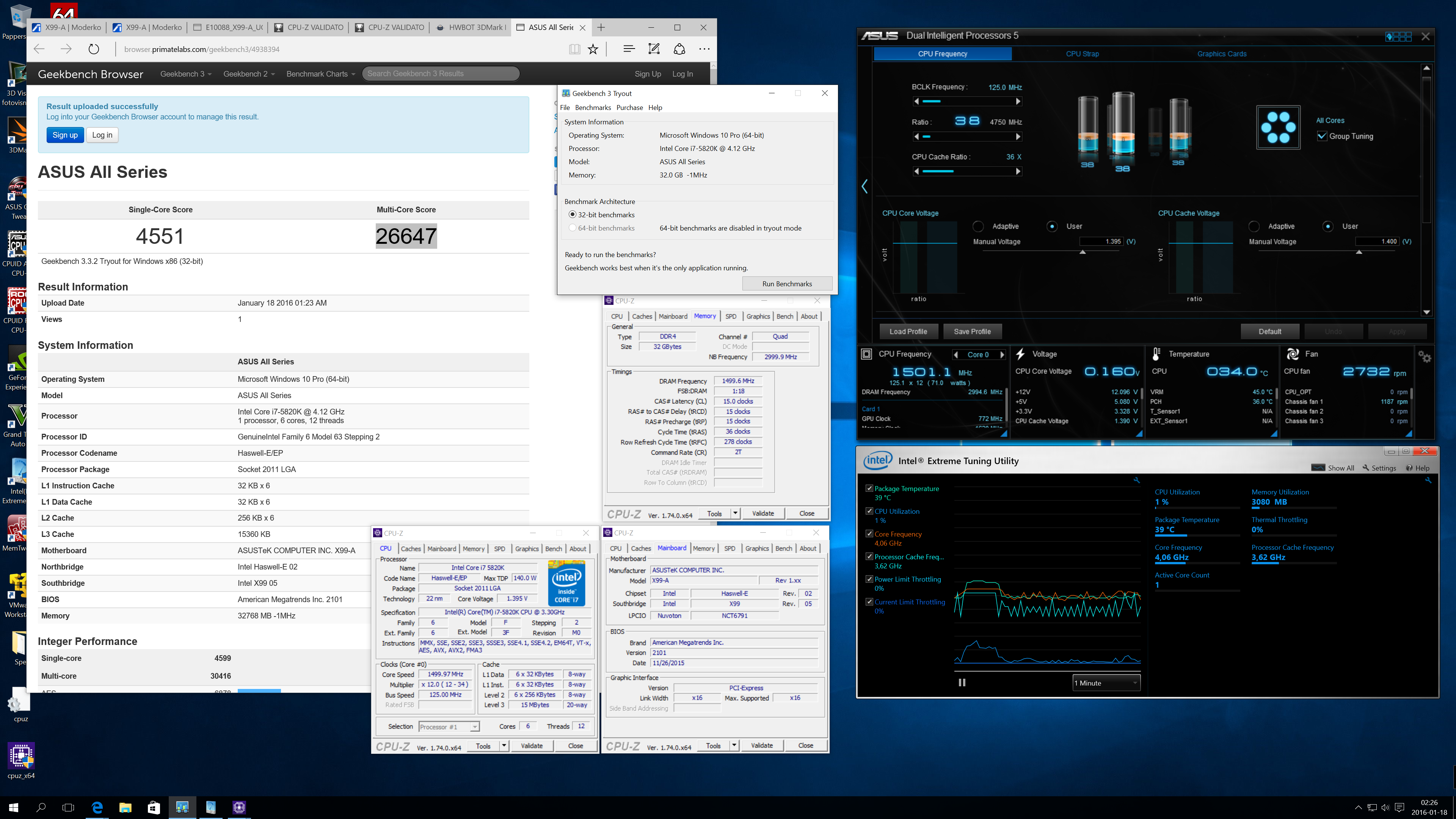Open monitor-panel wrench settings in XTU
The width and height of the screenshot is (1456, 819).
point(1428,480)
